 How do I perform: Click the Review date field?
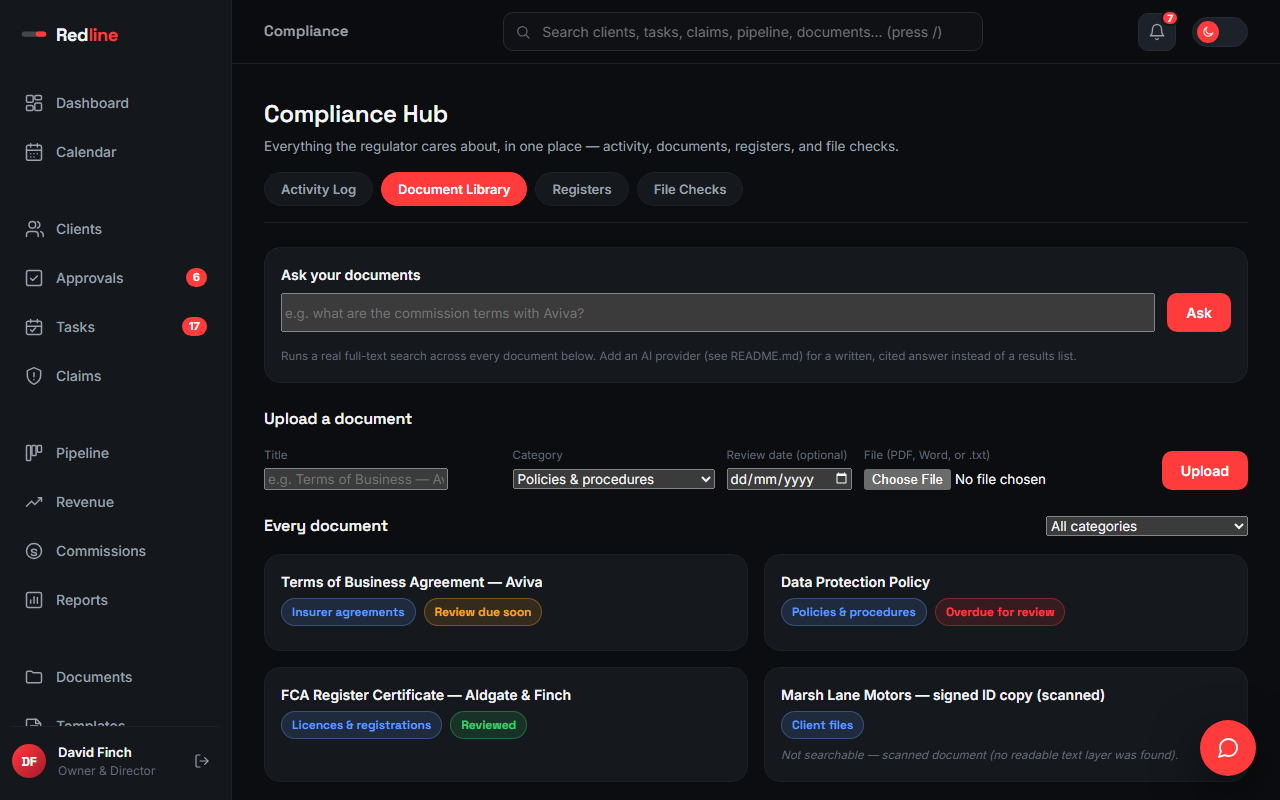[x=789, y=479]
